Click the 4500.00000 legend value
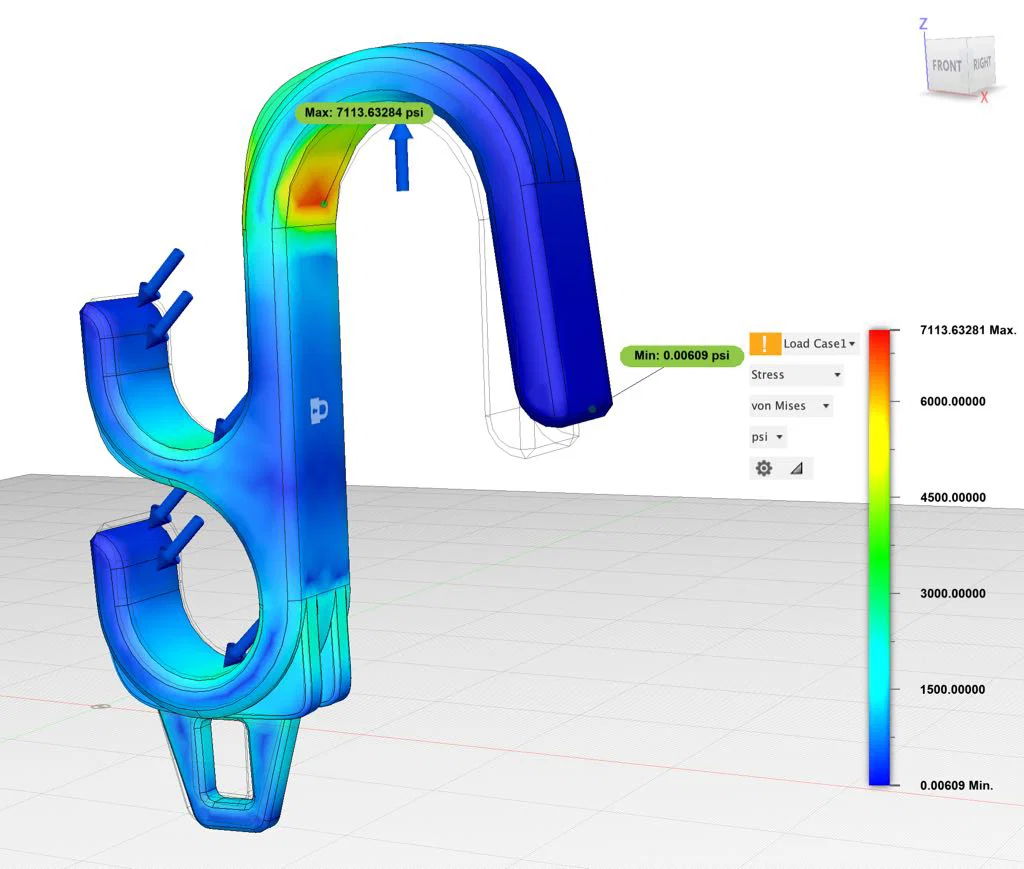 pos(953,498)
